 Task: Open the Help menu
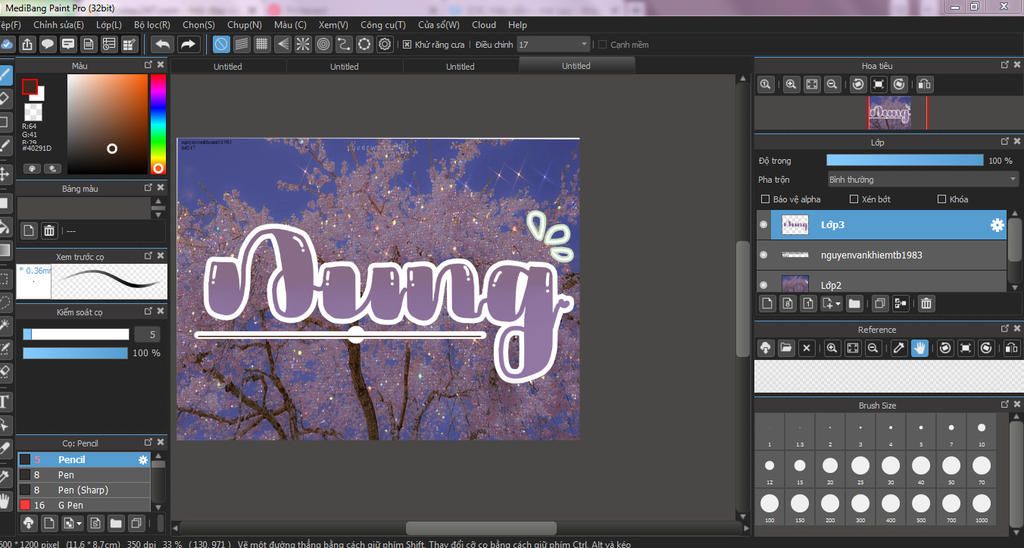click(x=517, y=25)
